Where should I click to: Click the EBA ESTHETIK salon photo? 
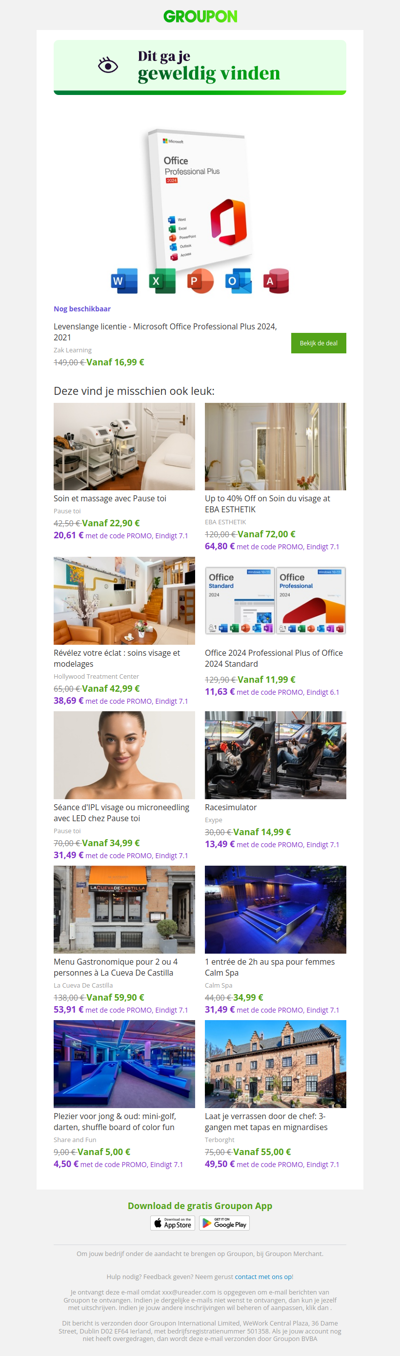[x=275, y=446]
